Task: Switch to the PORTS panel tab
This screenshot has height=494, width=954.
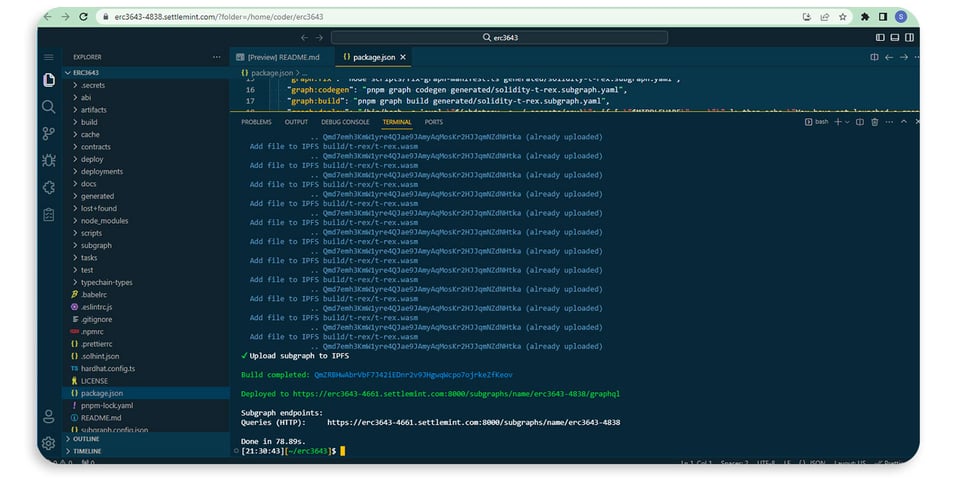Action: coord(434,122)
